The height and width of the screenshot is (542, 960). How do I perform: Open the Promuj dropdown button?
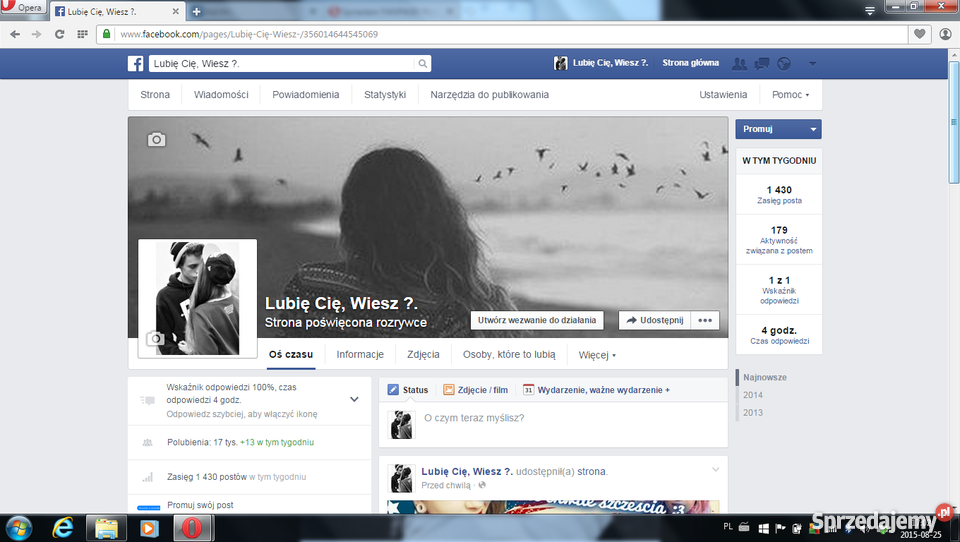(x=778, y=129)
